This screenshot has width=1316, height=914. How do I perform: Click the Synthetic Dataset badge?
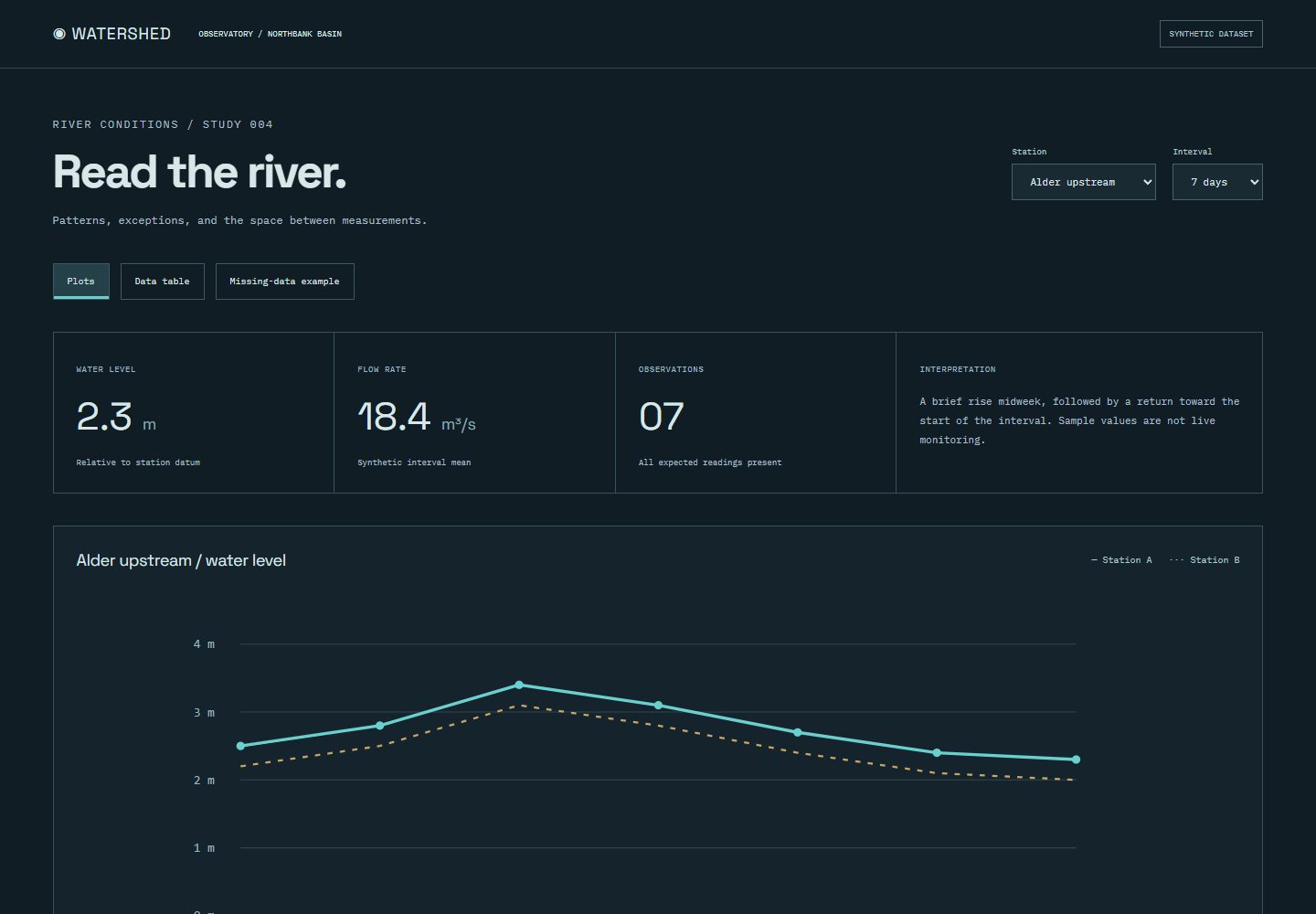point(1211,34)
